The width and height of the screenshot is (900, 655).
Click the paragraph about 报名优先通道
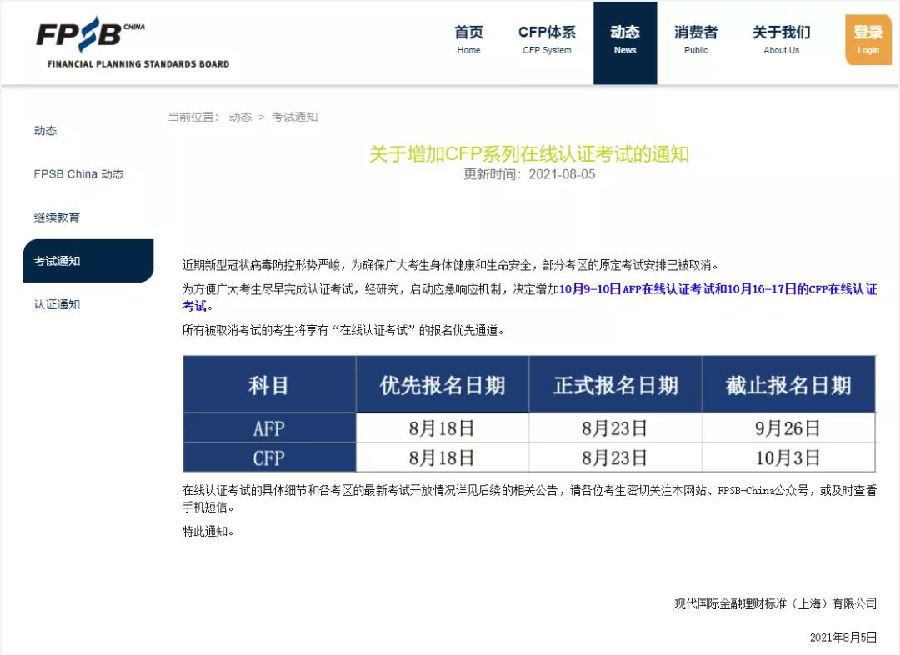[x=344, y=330]
